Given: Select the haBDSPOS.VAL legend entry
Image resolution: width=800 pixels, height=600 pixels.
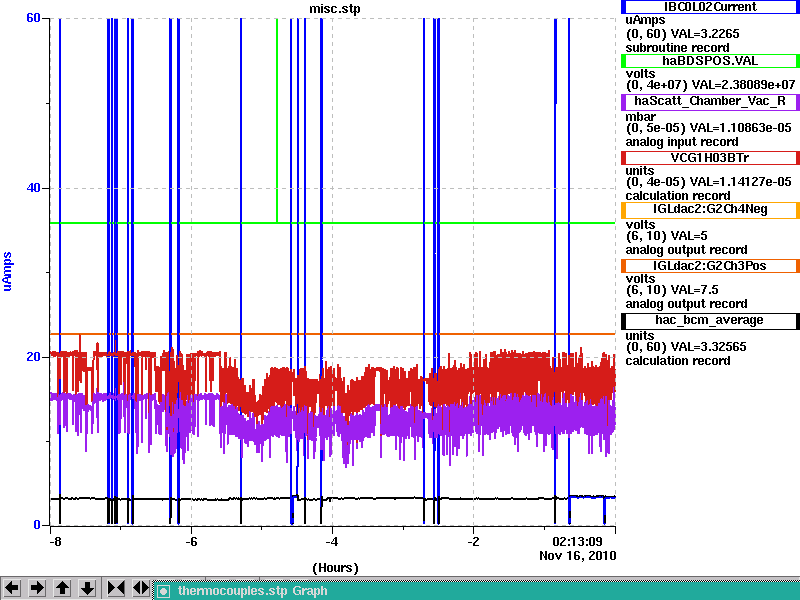Looking at the screenshot, I should 710,61.
